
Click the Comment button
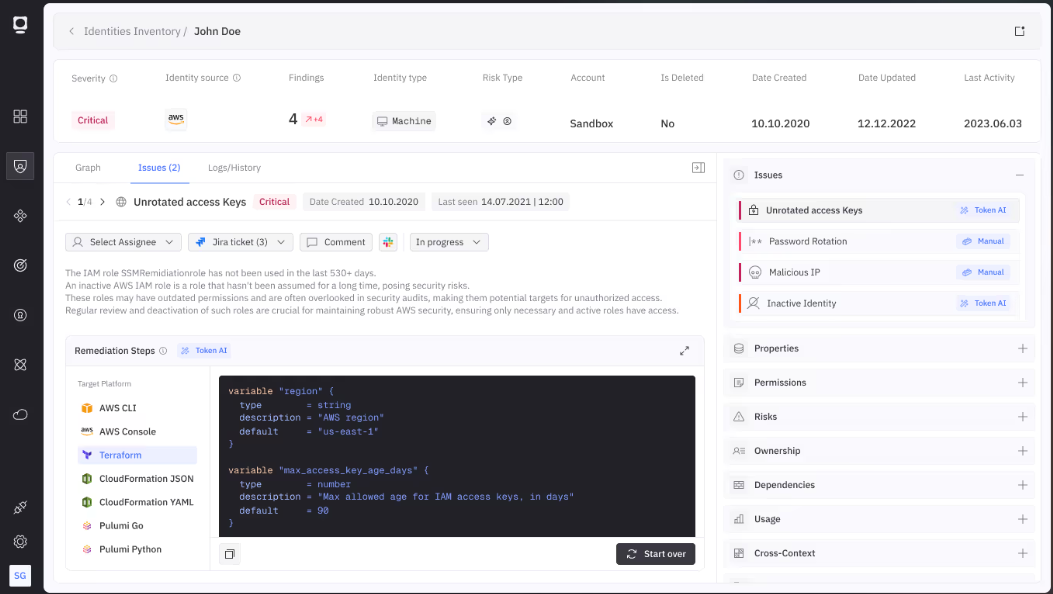336,242
